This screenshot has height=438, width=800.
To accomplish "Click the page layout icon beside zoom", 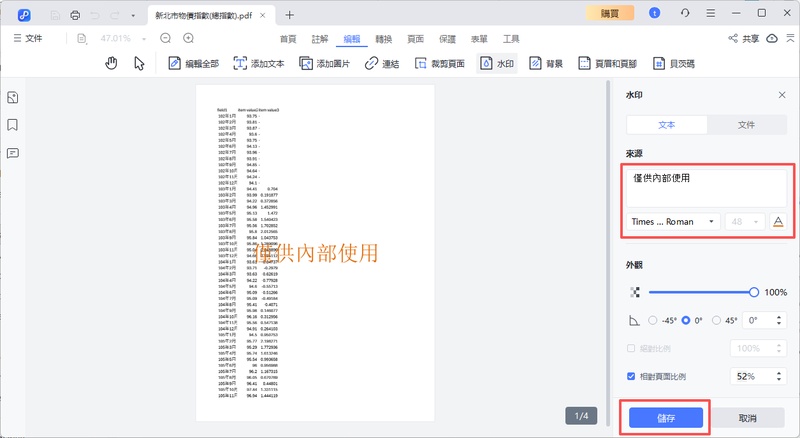I will [82, 38].
